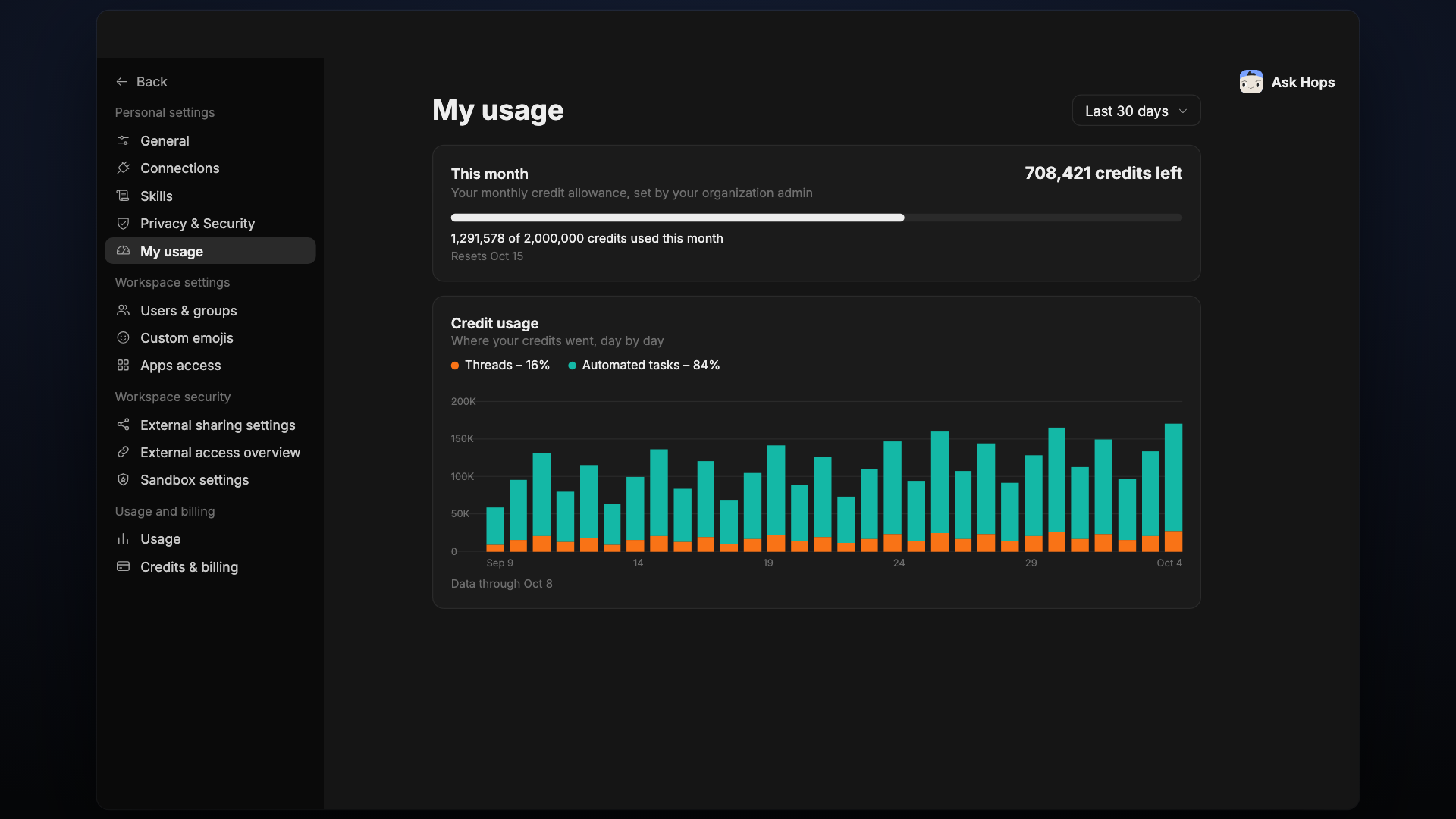
Task: Click the External access overview link icon
Action: point(123,453)
